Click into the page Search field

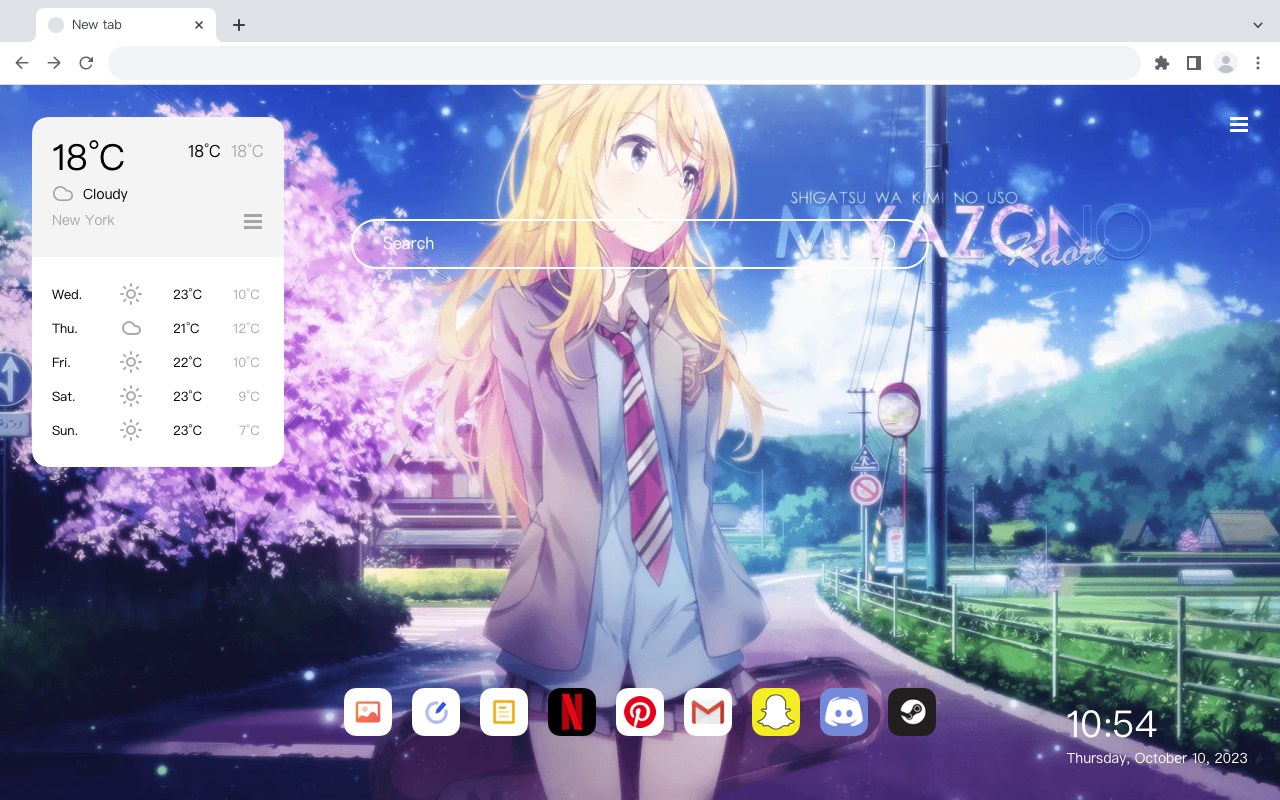(640, 243)
